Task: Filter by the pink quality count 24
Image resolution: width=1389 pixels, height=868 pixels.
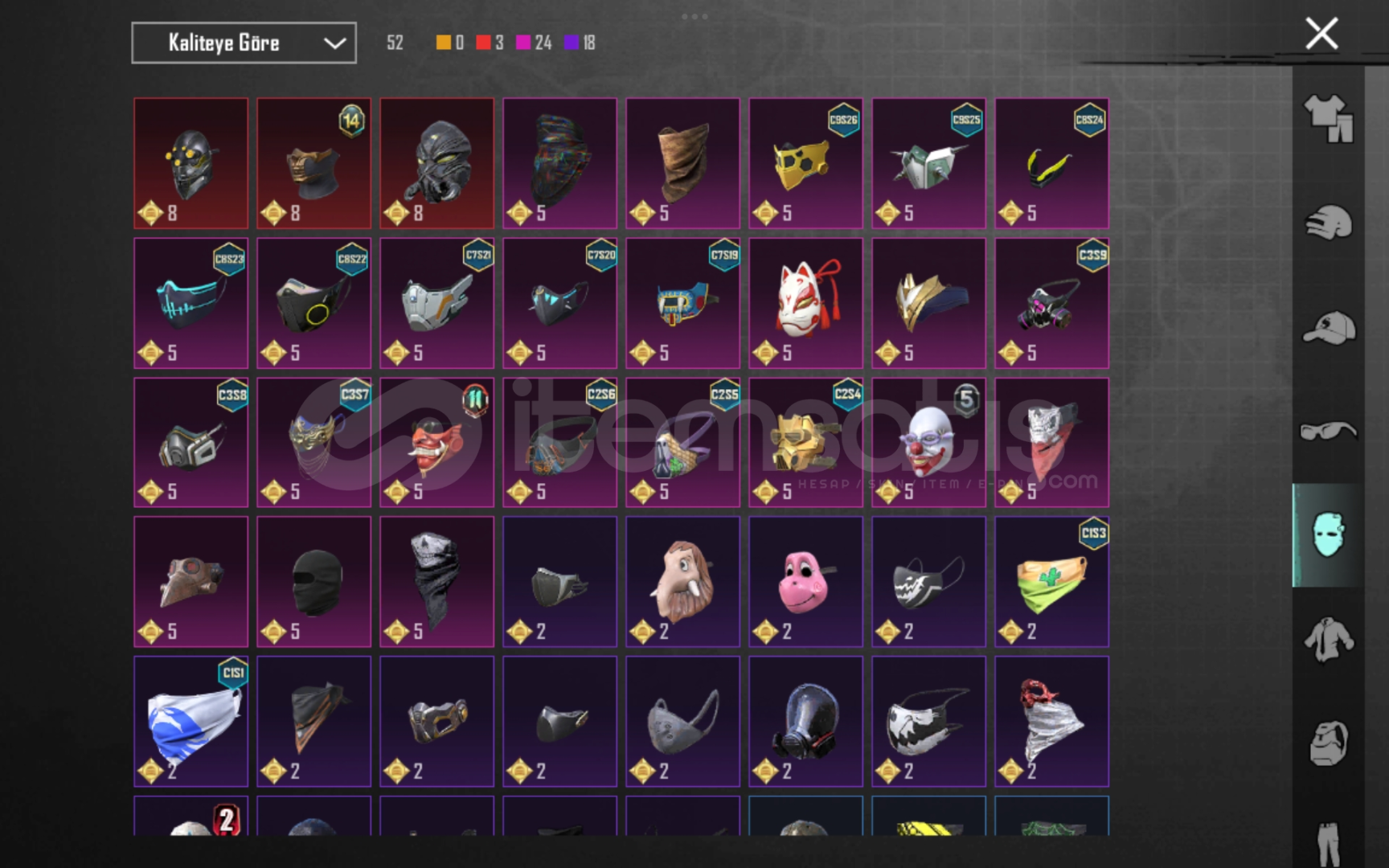Action: tap(534, 43)
